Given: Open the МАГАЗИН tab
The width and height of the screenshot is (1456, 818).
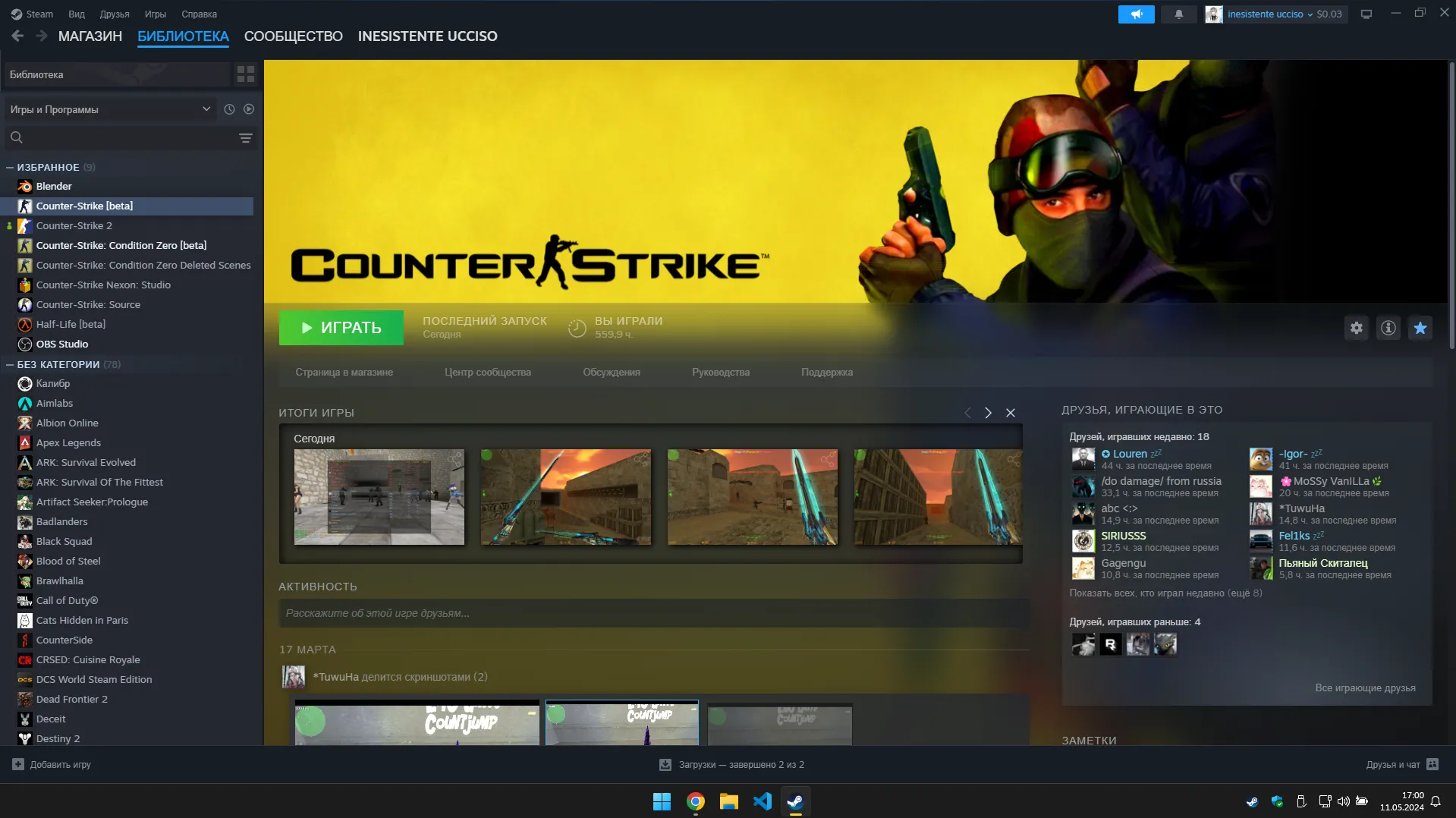Looking at the screenshot, I should (x=90, y=36).
